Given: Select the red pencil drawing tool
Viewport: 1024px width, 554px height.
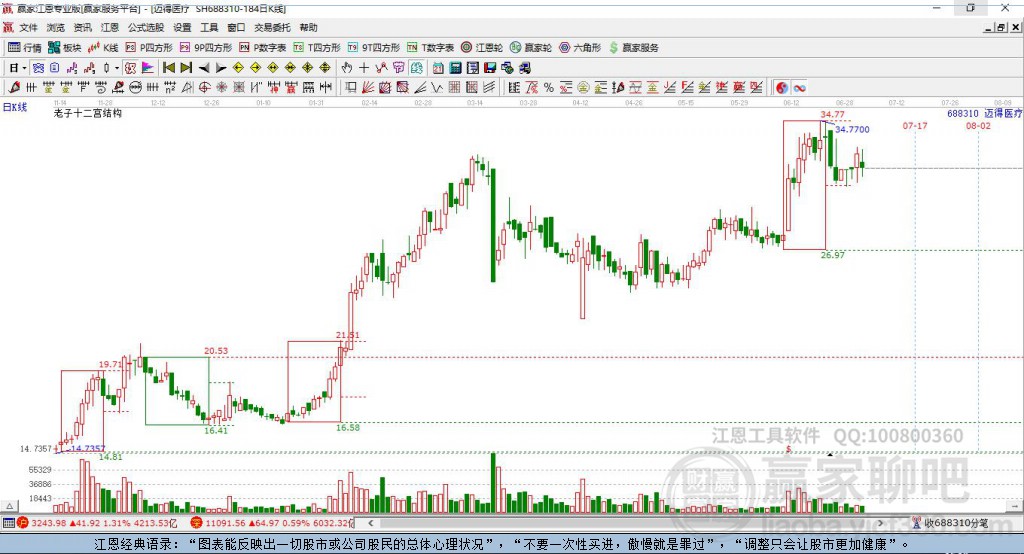Looking at the screenshot, I should tap(14, 88).
